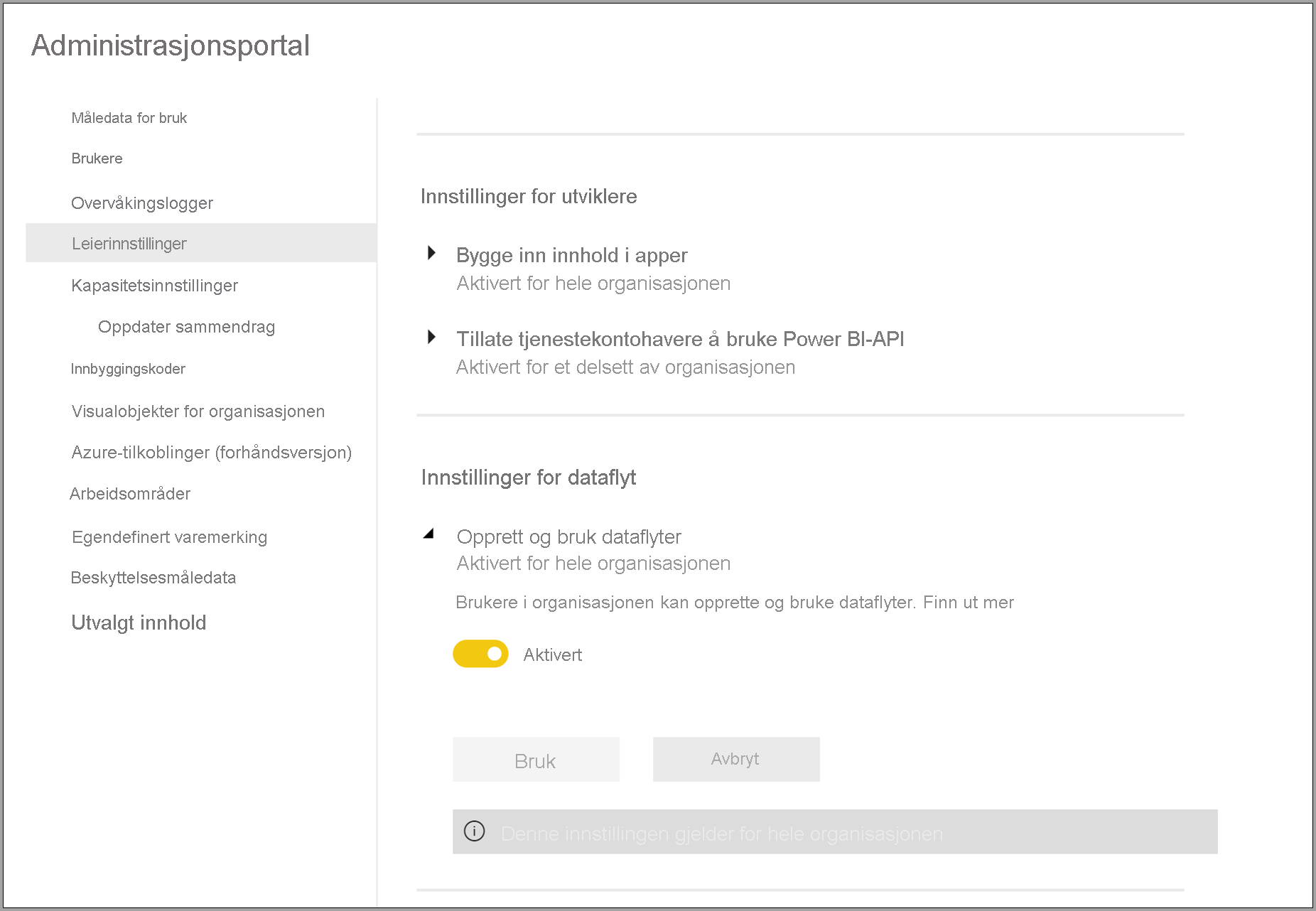Image resolution: width=1316 pixels, height=911 pixels.
Task: Select Leierinnstillinger in sidebar
Action: point(129,243)
